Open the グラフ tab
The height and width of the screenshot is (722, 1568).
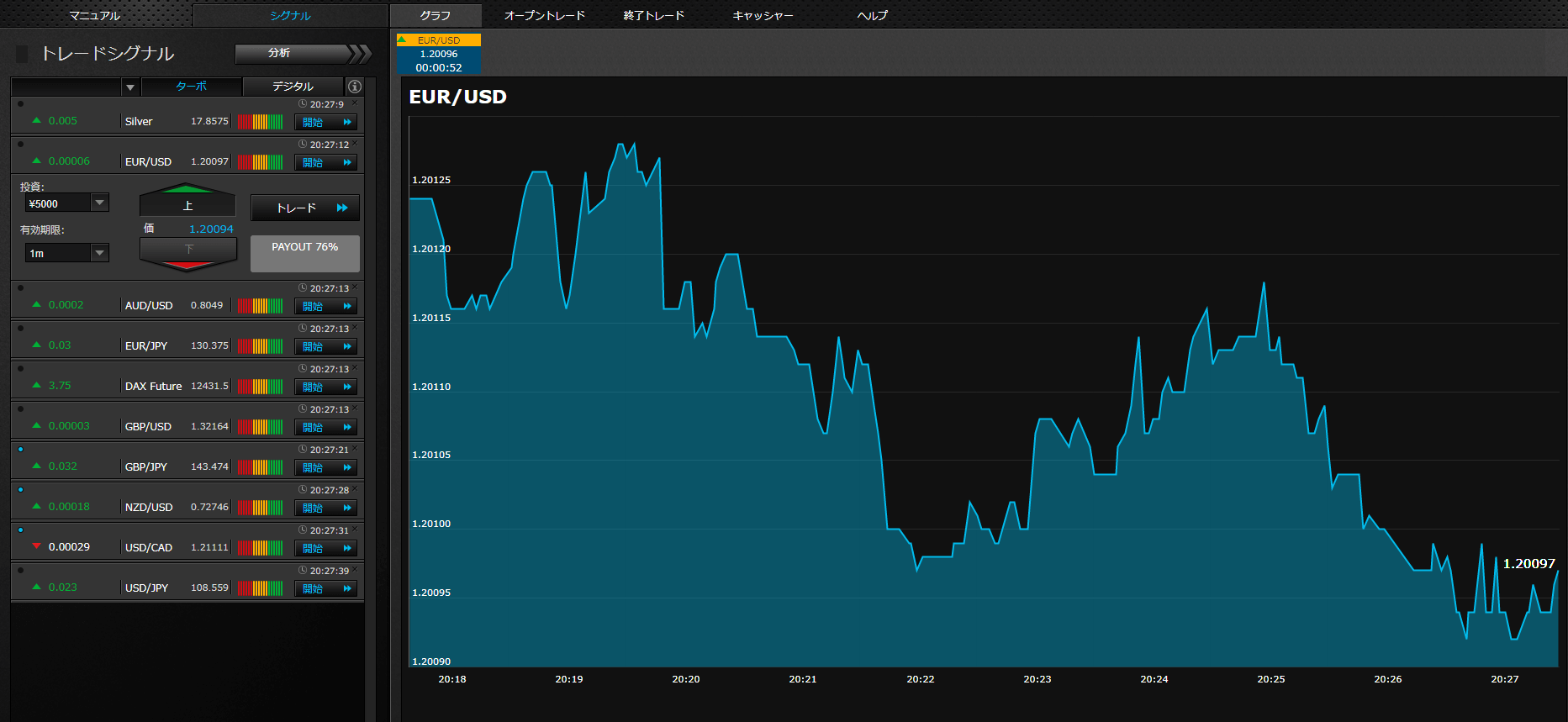point(436,15)
